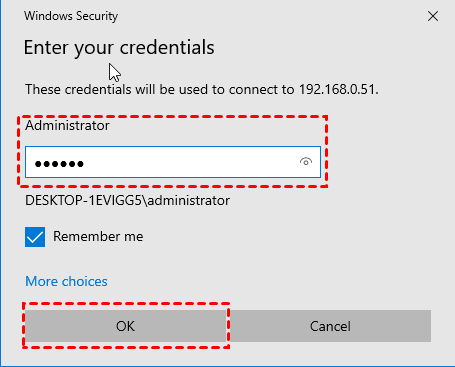The width and height of the screenshot is (455, 367).
Task: Click the 192.168.0.51 address in the description
Action: click(x=339, y=89)
